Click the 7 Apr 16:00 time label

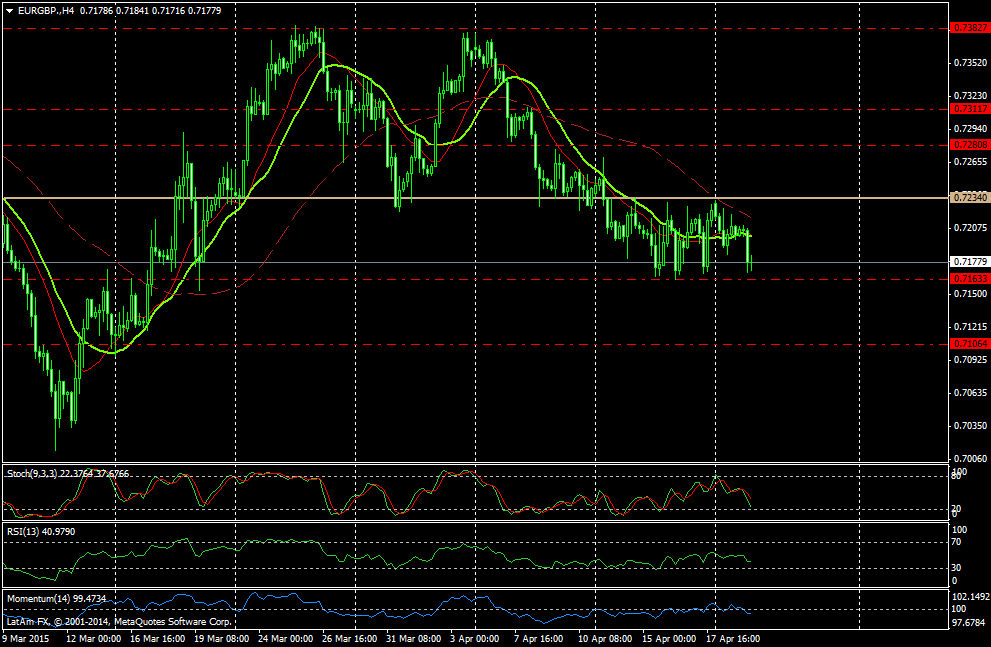click(538, 637)
